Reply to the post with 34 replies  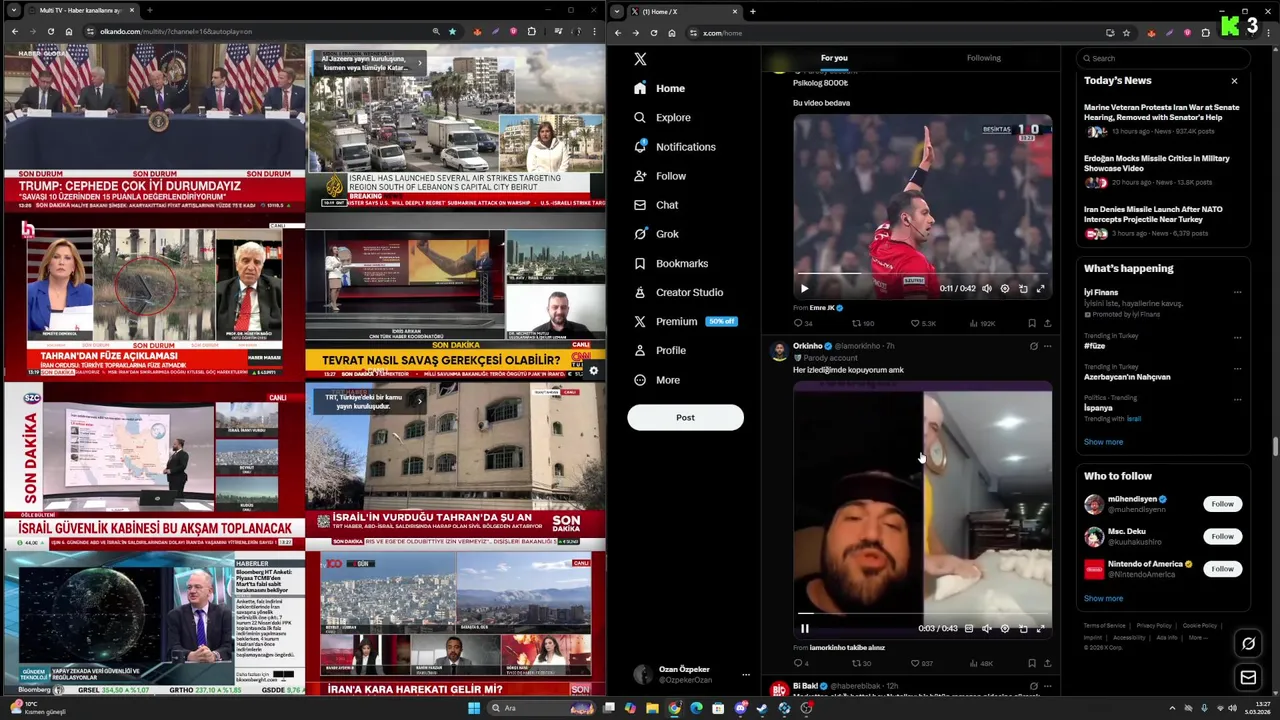click(x=803, y=323)
